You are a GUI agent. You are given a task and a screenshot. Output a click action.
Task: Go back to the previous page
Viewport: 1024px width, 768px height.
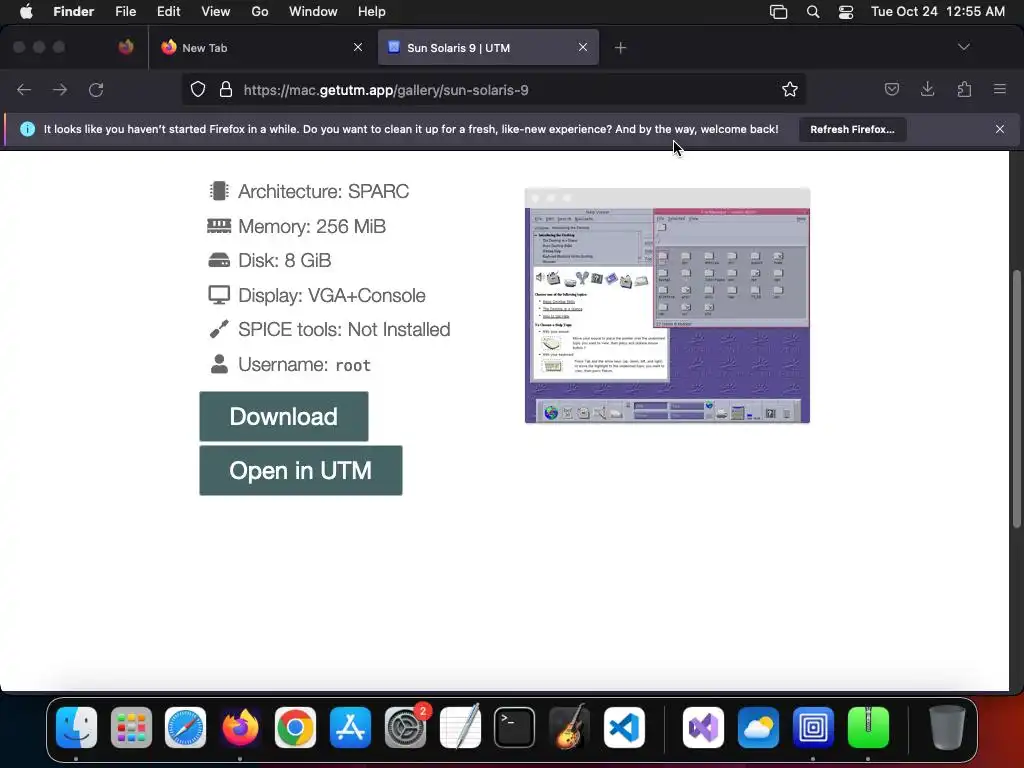coord(24,89)
